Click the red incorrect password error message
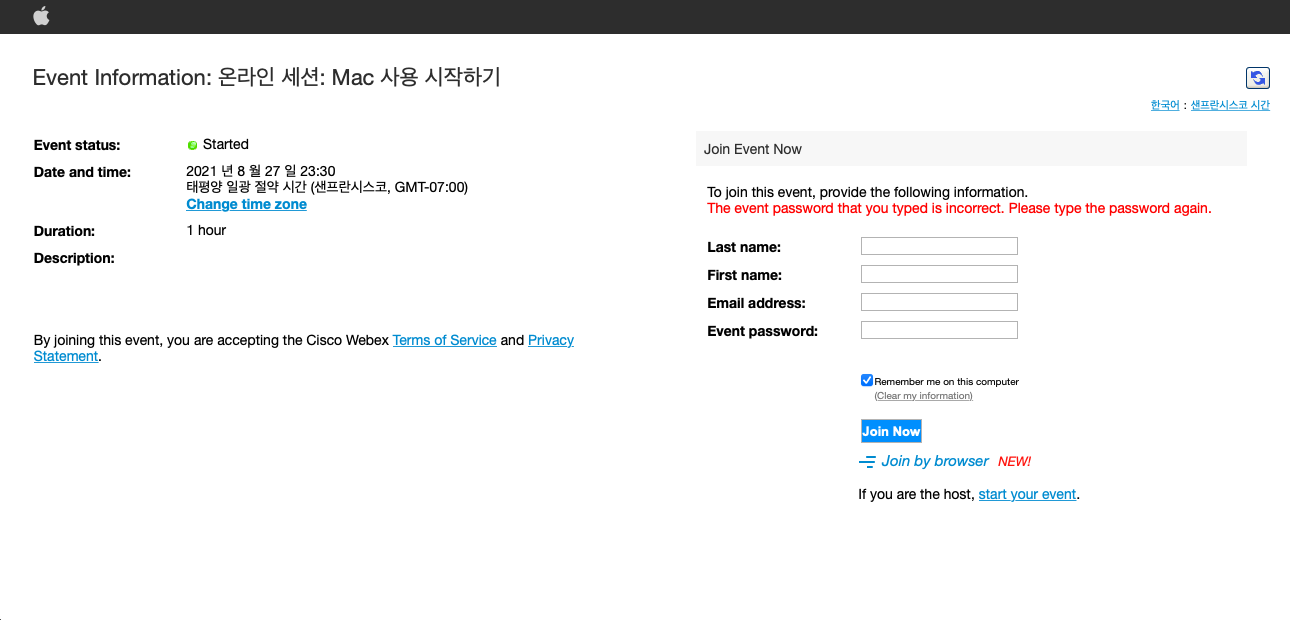 (x=958, y=209)
